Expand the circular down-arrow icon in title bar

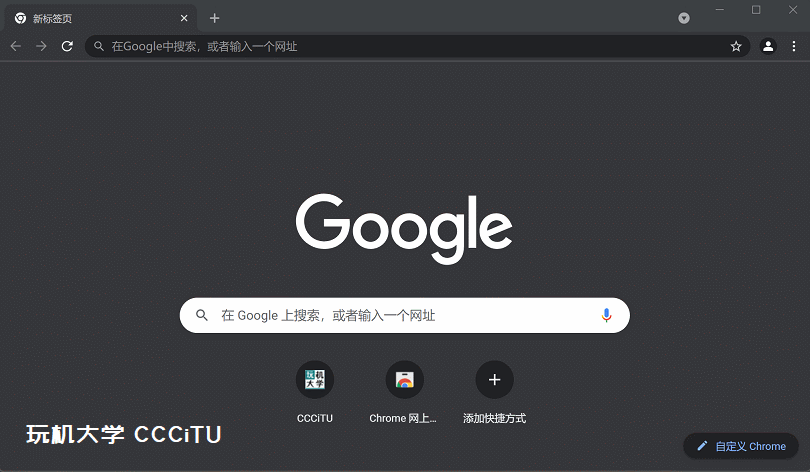click(x=684, y=18)
